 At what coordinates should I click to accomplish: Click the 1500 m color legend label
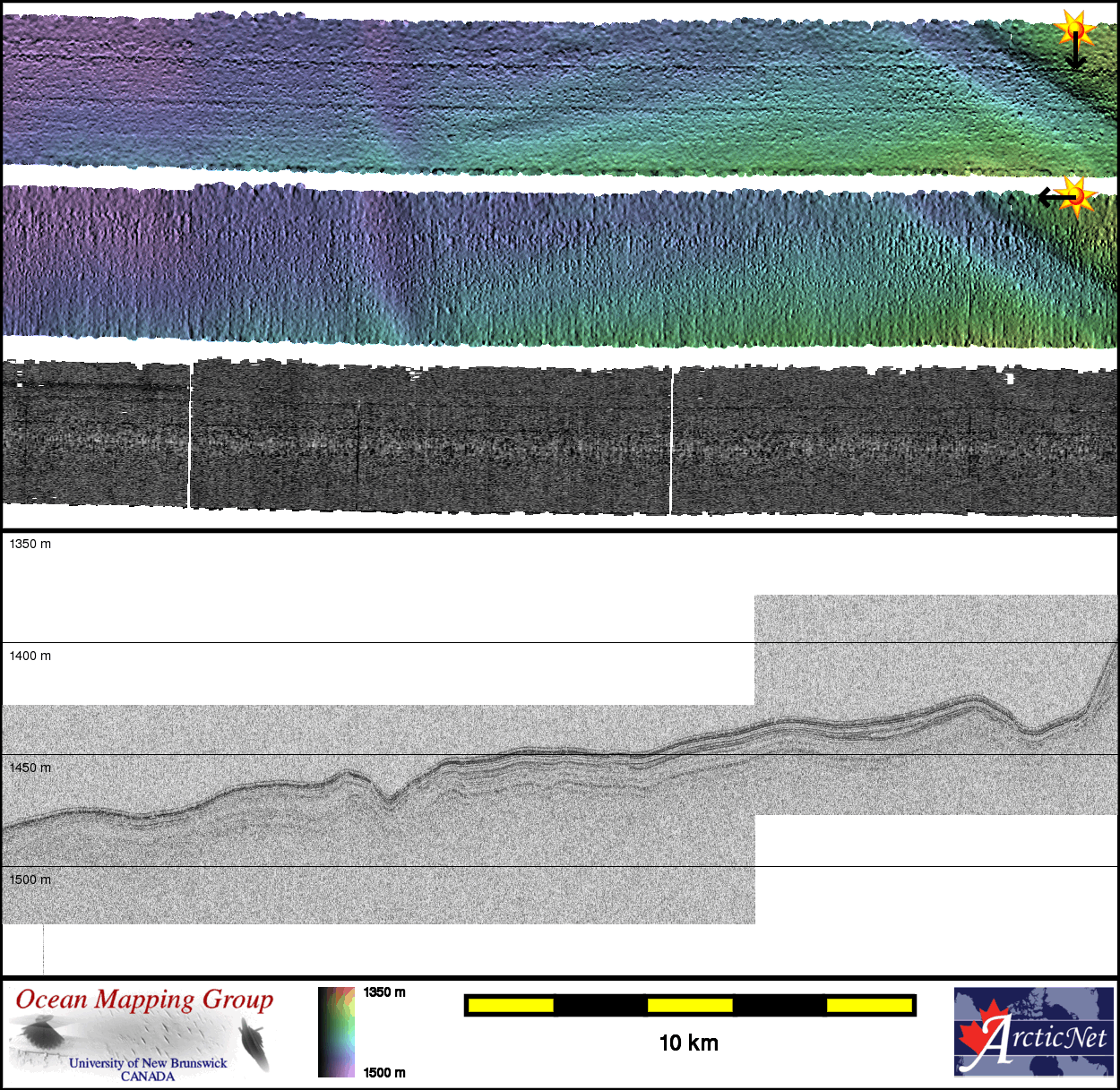pyautogui.click(x=384, y=1073)
